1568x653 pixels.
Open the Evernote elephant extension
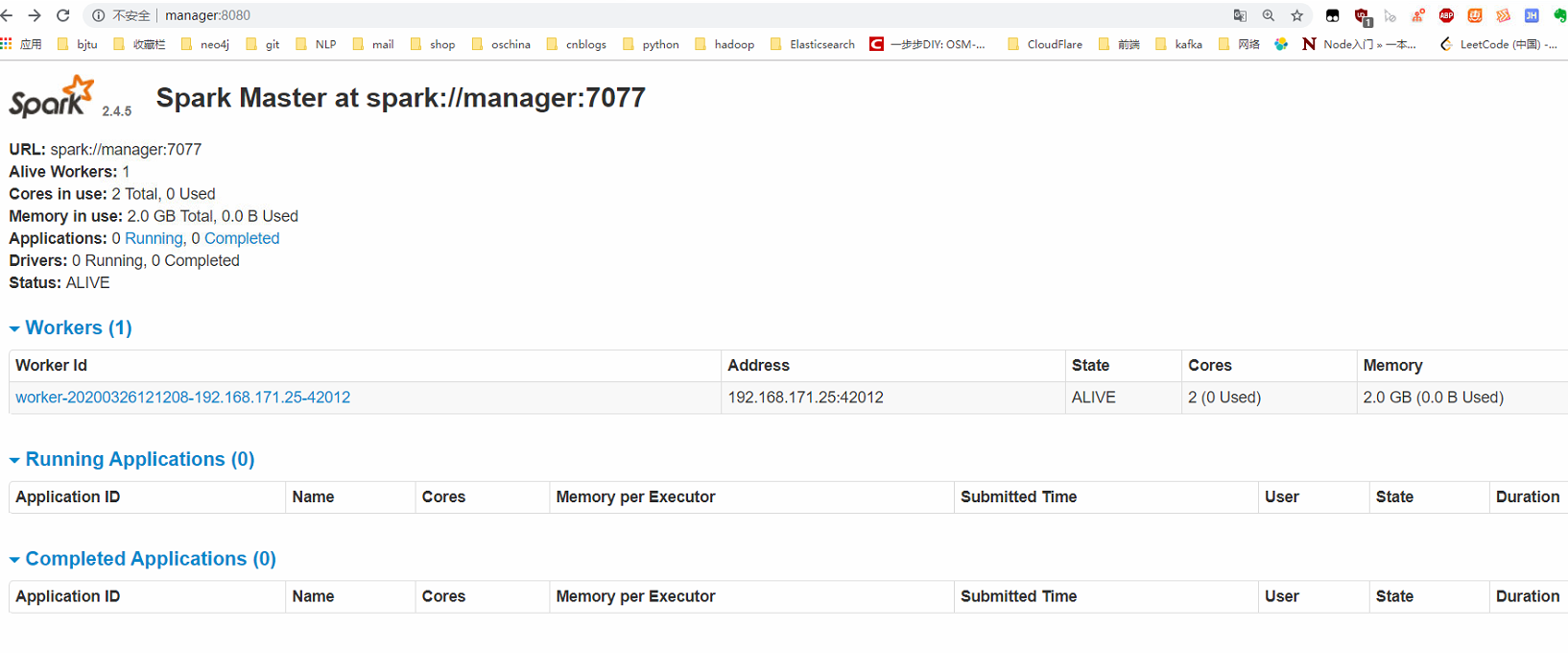point(1560,15)
